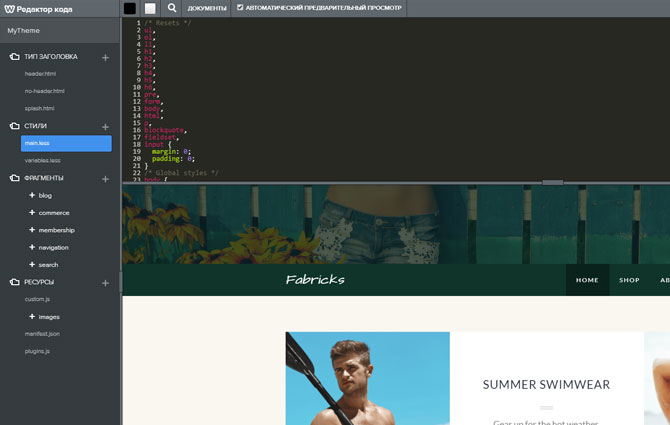Open splash.html file
The height and width of the screenshot is (425, 670).
click(x=39, y=108)
